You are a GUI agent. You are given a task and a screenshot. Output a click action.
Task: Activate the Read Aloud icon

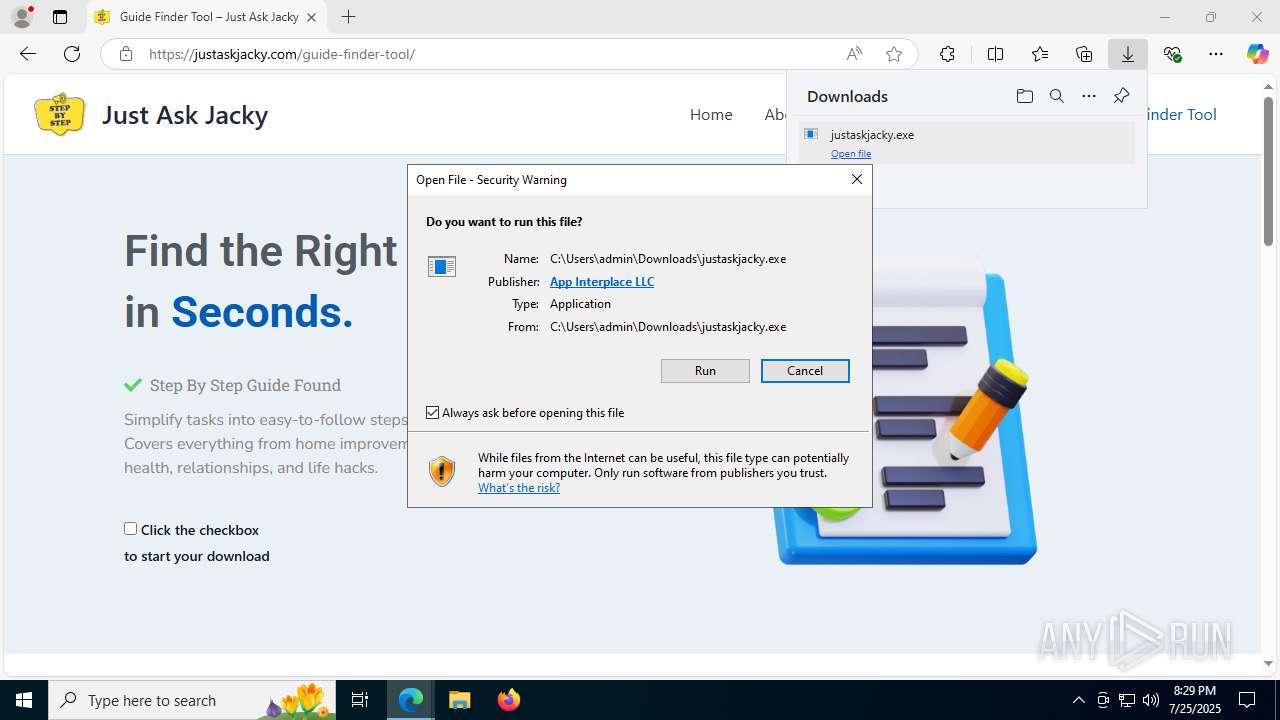[854, 54]
